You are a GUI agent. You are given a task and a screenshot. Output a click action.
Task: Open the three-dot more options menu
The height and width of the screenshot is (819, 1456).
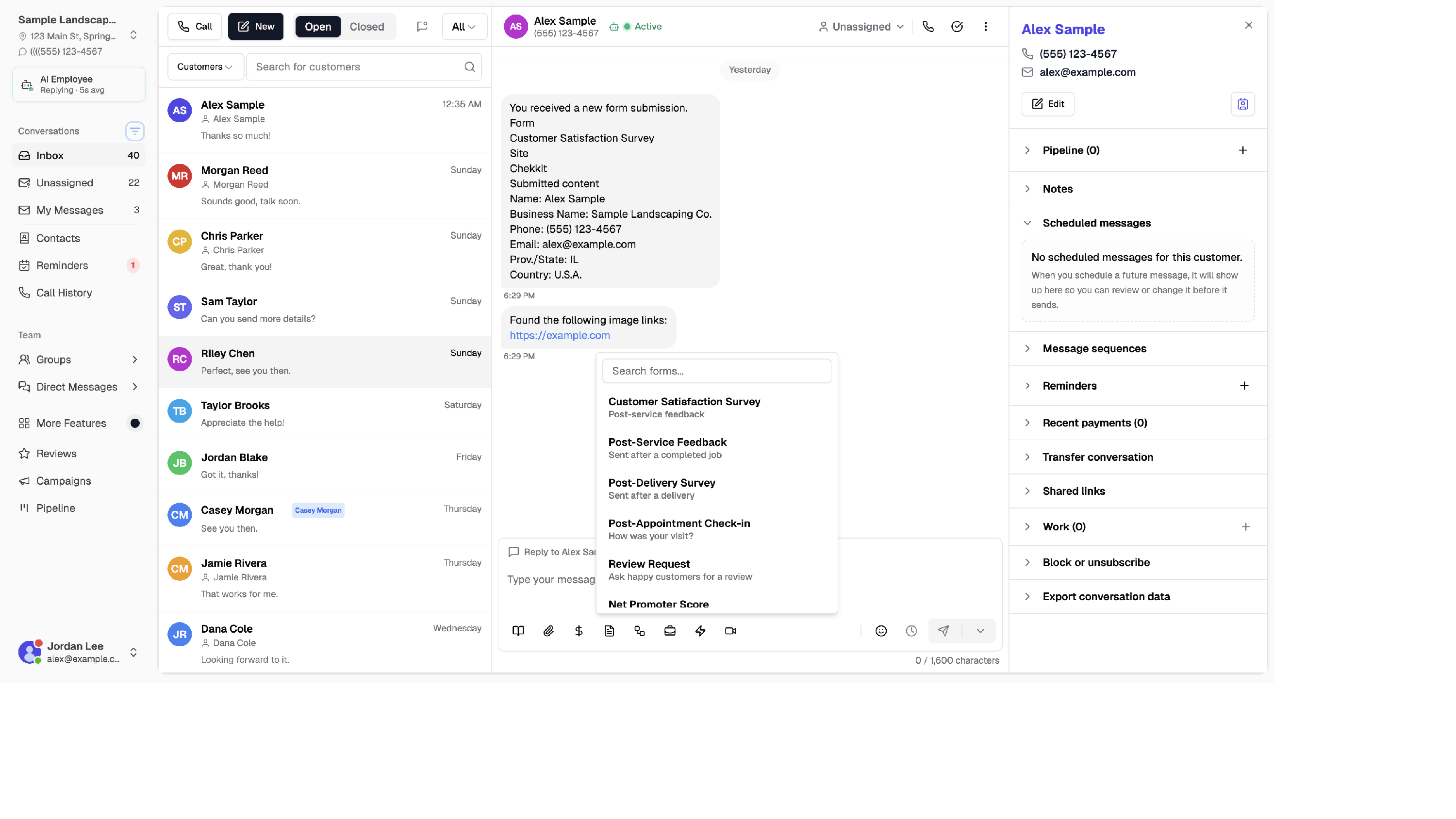[x=986, y=27]
